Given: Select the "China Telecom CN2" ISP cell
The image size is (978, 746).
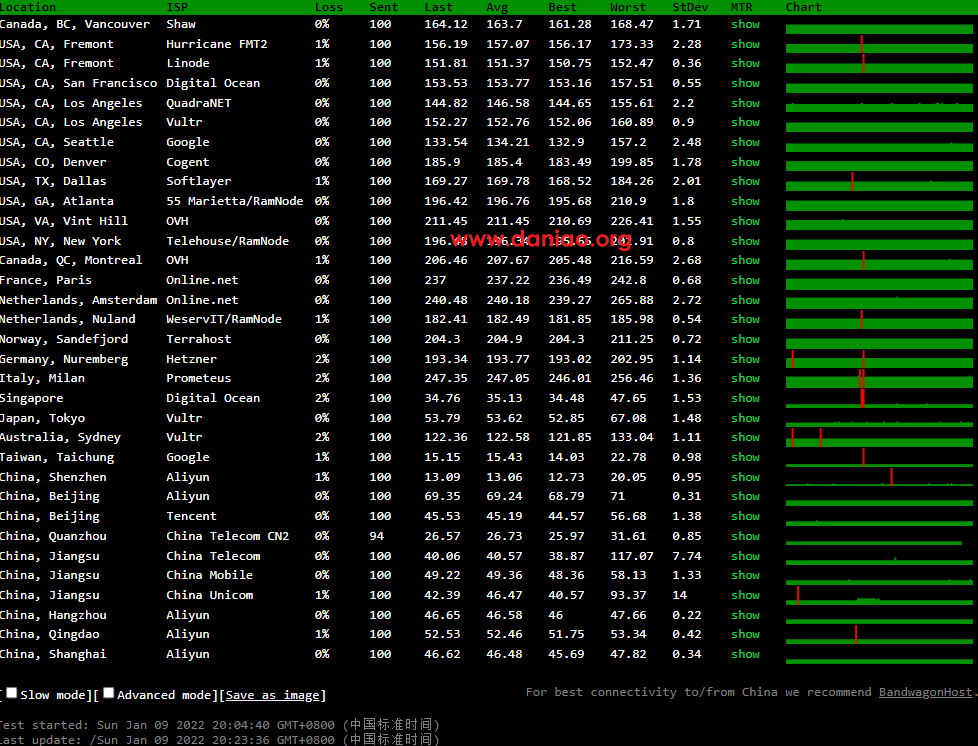Looking at the screenshot, I should coord(228,536).
